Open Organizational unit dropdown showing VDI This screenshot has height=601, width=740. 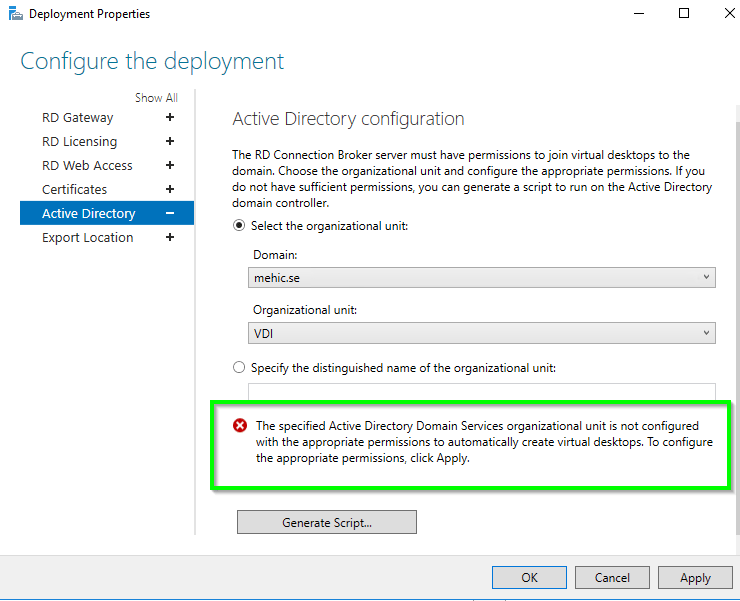481,333
